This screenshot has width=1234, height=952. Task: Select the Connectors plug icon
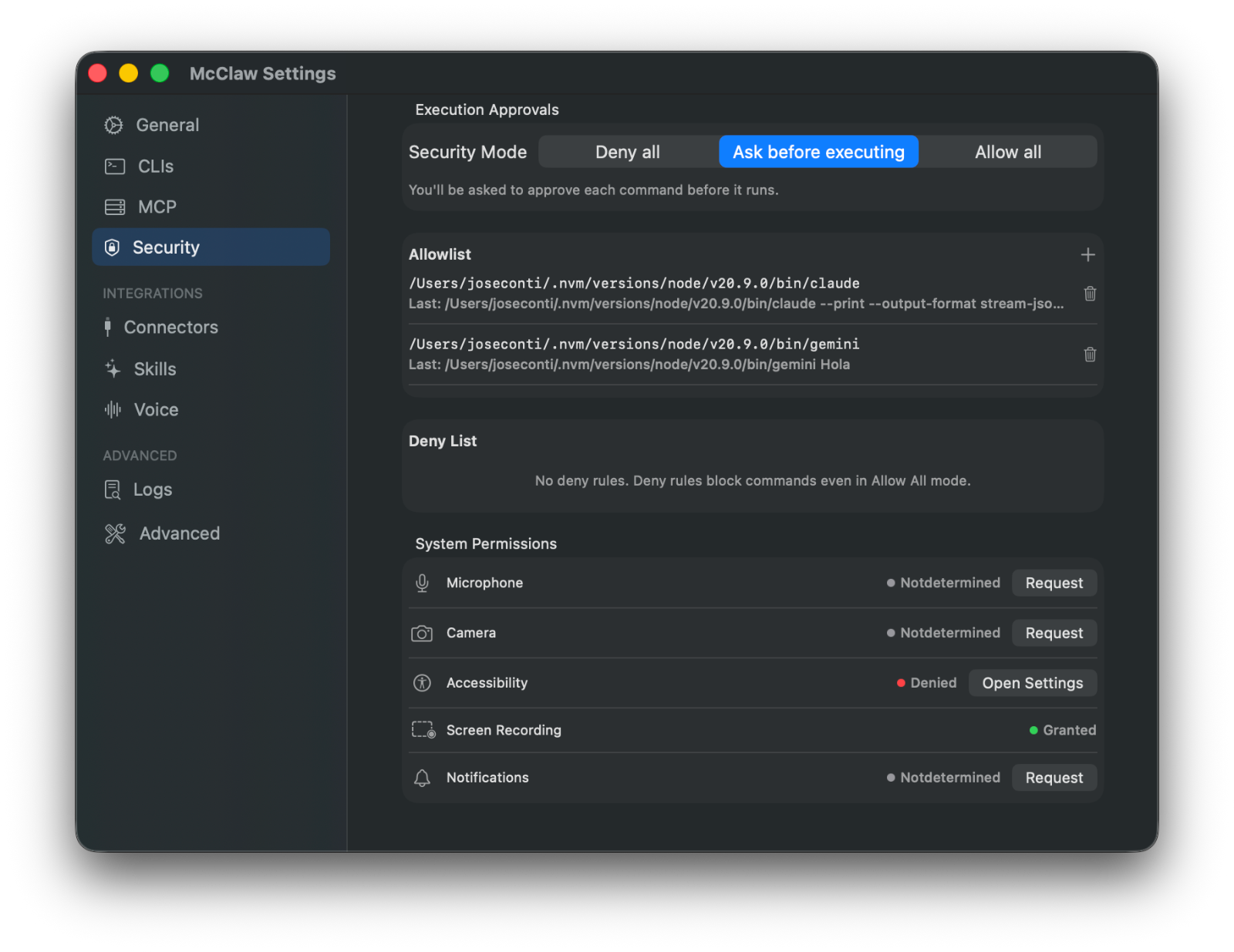click(109, 327)
